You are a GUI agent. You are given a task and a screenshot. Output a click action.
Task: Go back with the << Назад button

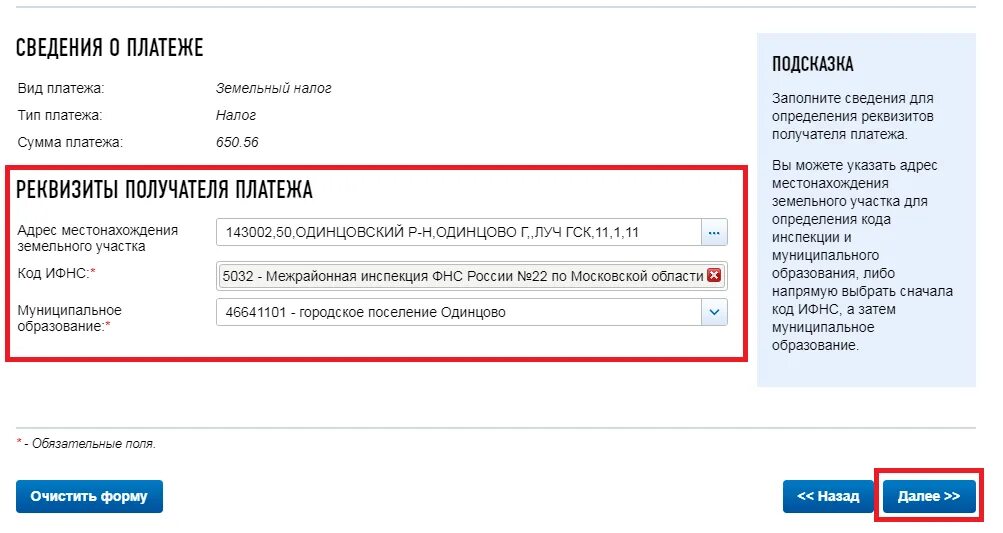pyautogui.click(x=828, y=497)
